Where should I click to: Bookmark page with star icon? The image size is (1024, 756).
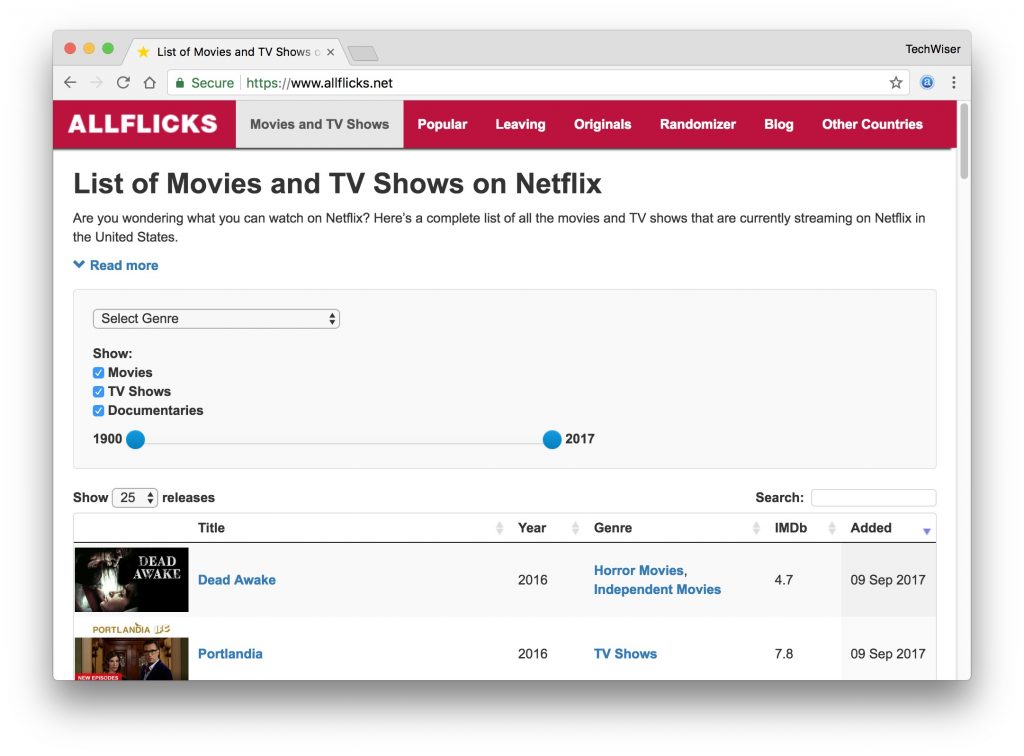click(x=895, y=83)
